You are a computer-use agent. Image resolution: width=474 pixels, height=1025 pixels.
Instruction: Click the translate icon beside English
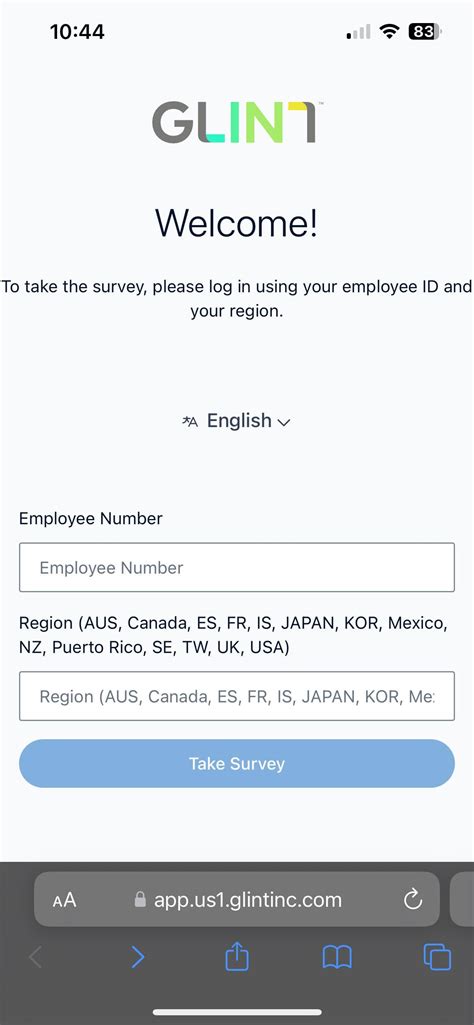pos(190,422)
